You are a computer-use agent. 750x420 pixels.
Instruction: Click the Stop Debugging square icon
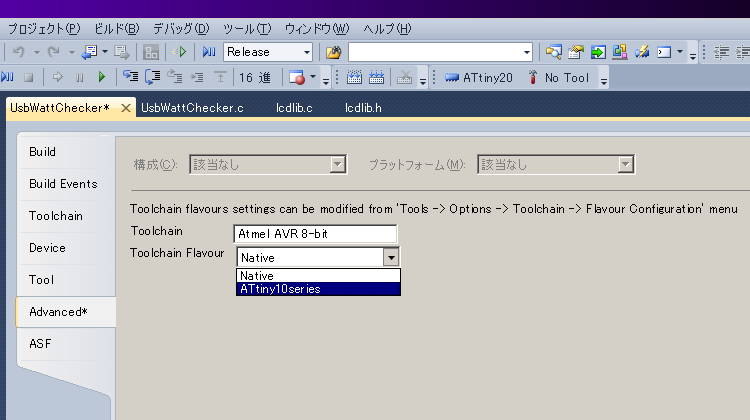pyautogui.click(x=29, y=77)
